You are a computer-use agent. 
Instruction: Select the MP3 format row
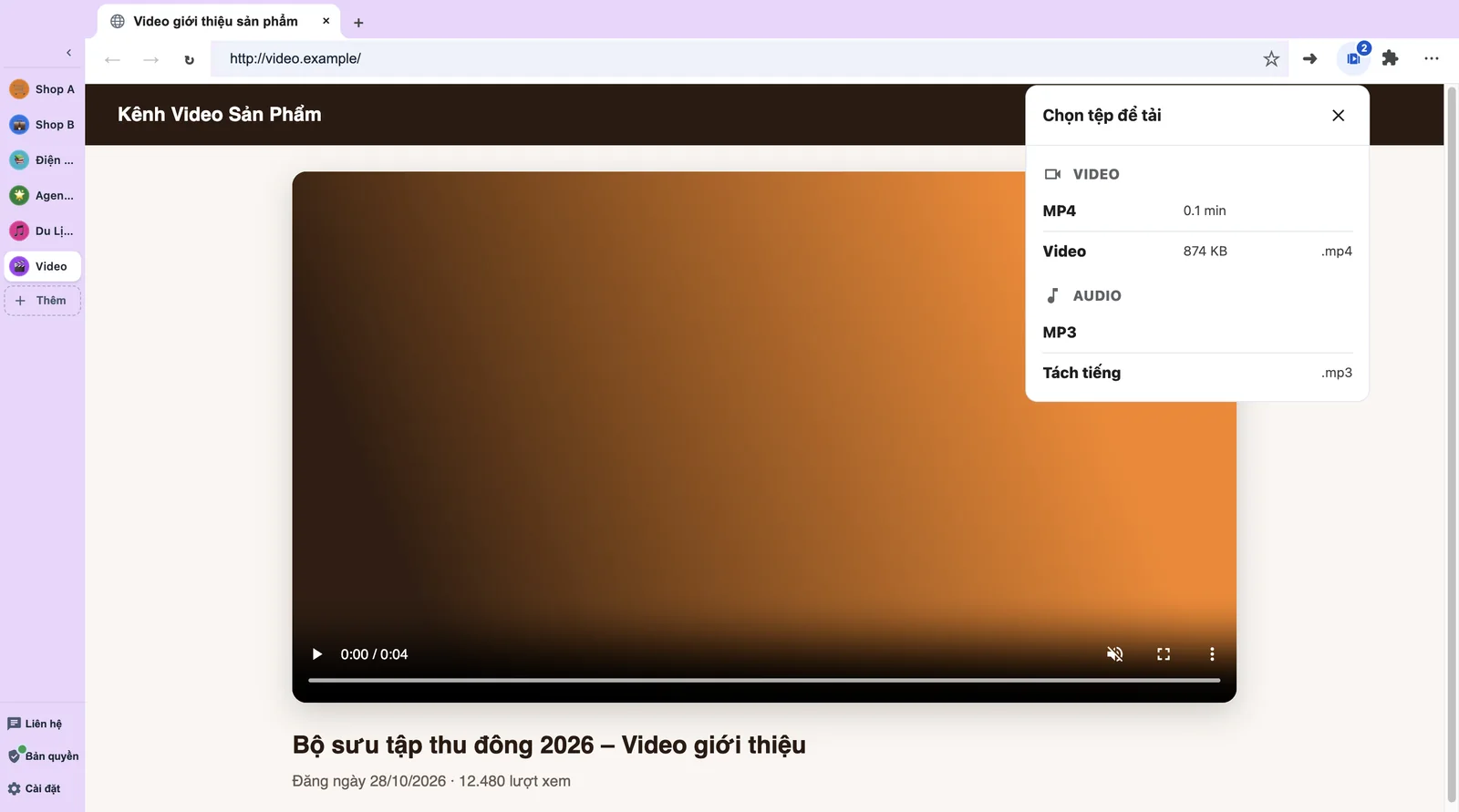pyautogui.click(x=1197, y=333)
